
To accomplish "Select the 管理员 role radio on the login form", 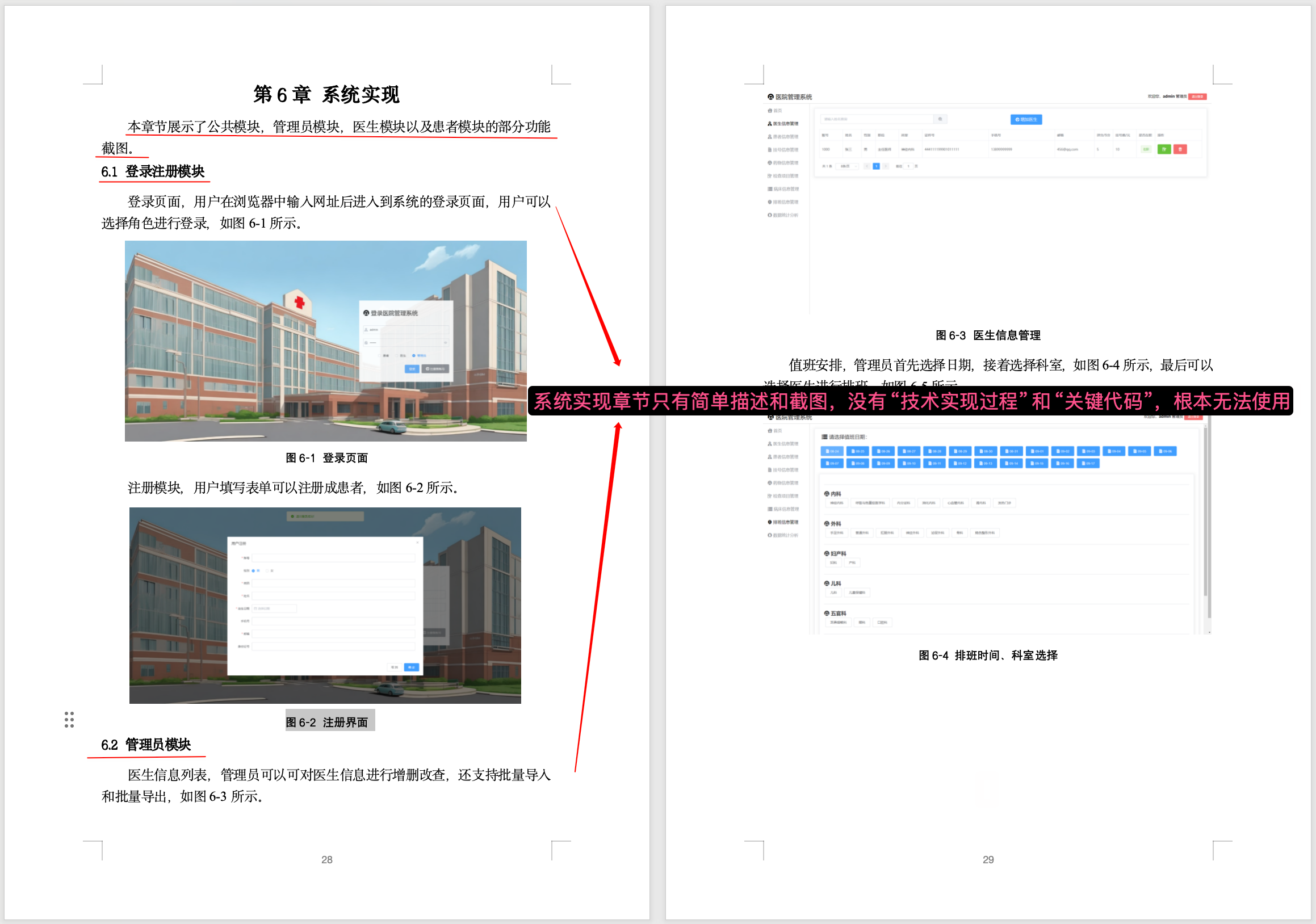I will tap(414, 356).
